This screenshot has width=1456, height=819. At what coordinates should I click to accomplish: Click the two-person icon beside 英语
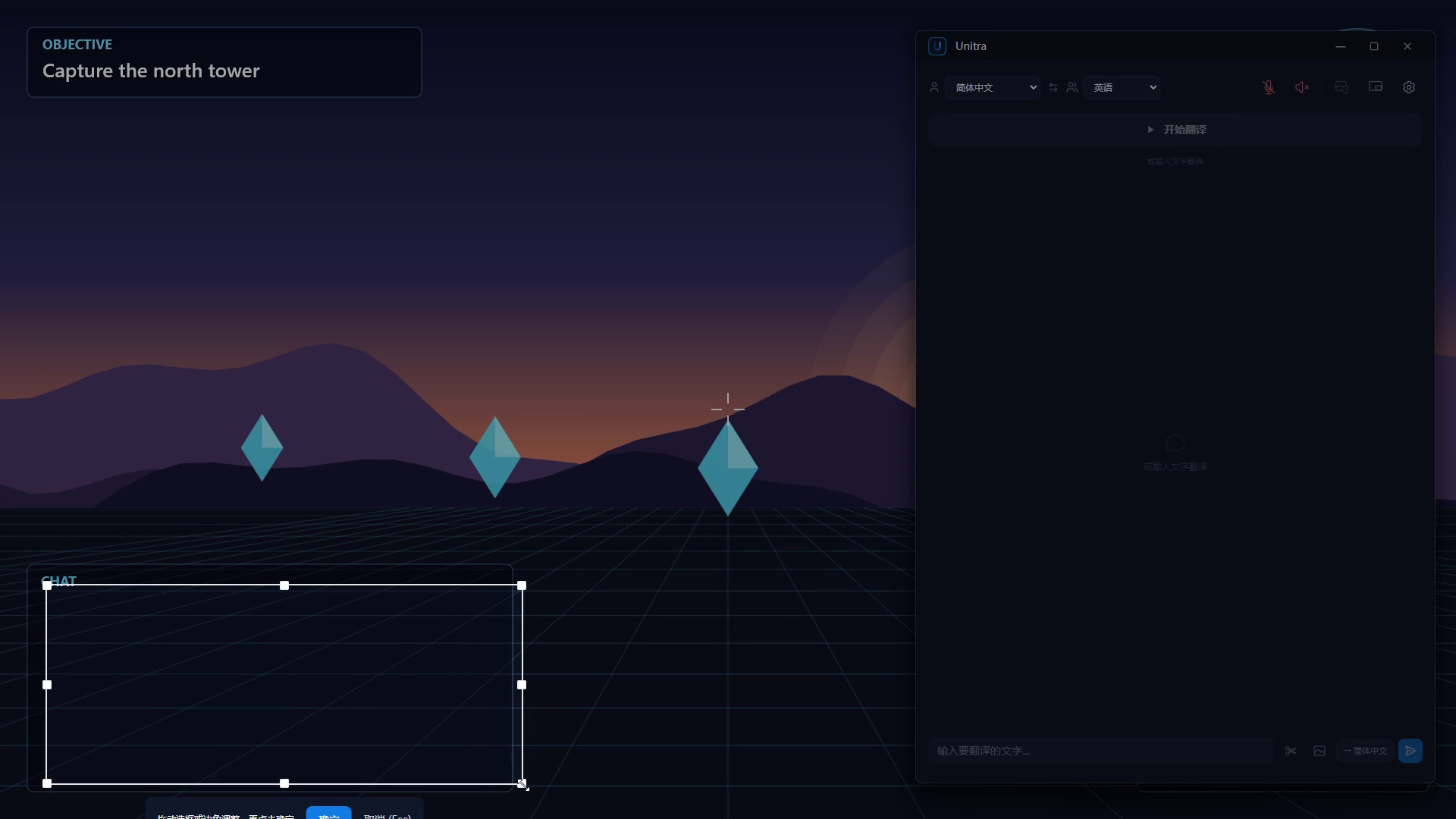click(x=1072, y=87)
